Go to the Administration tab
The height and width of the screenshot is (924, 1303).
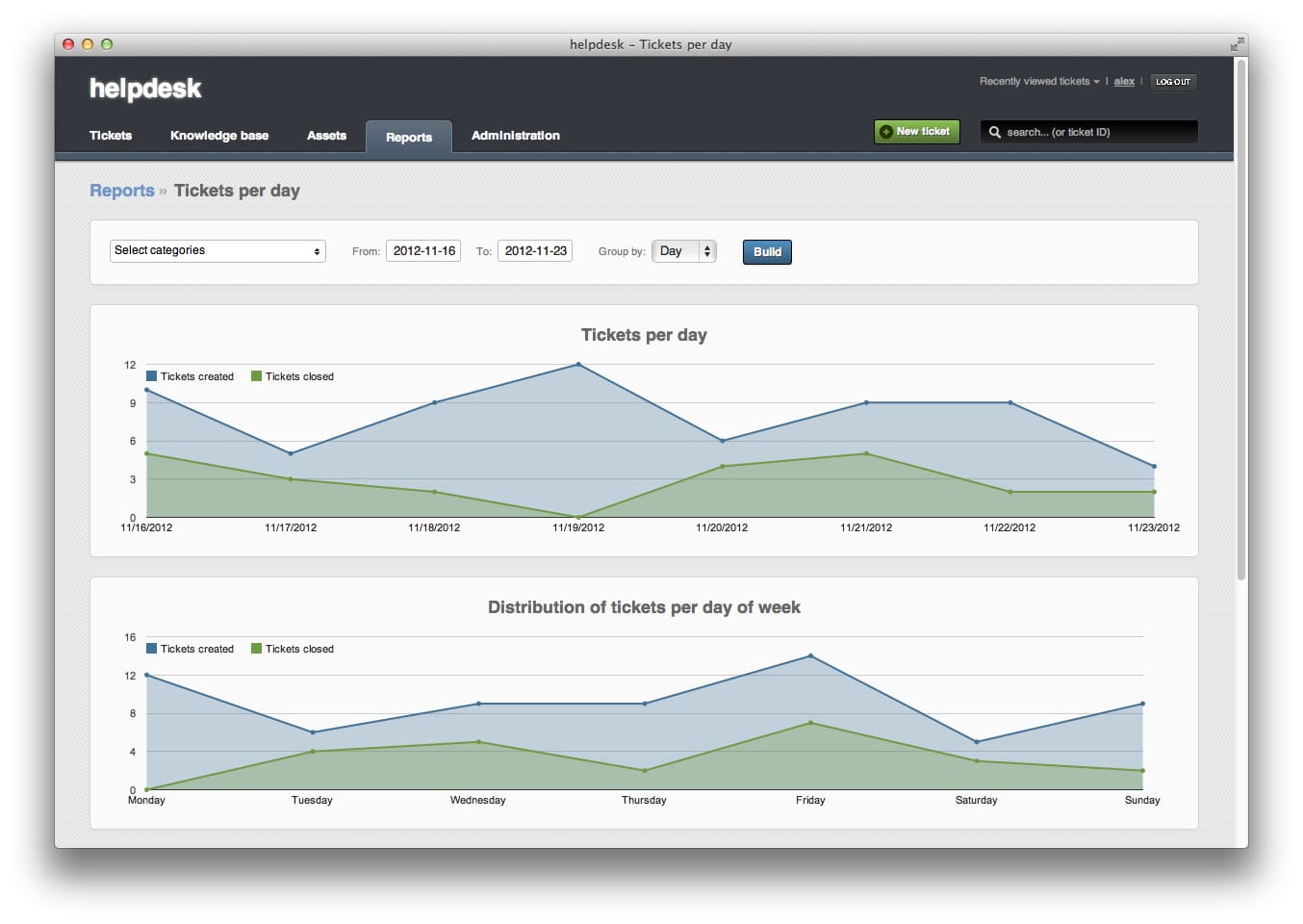pyautogui.click(x=516, y=136)
